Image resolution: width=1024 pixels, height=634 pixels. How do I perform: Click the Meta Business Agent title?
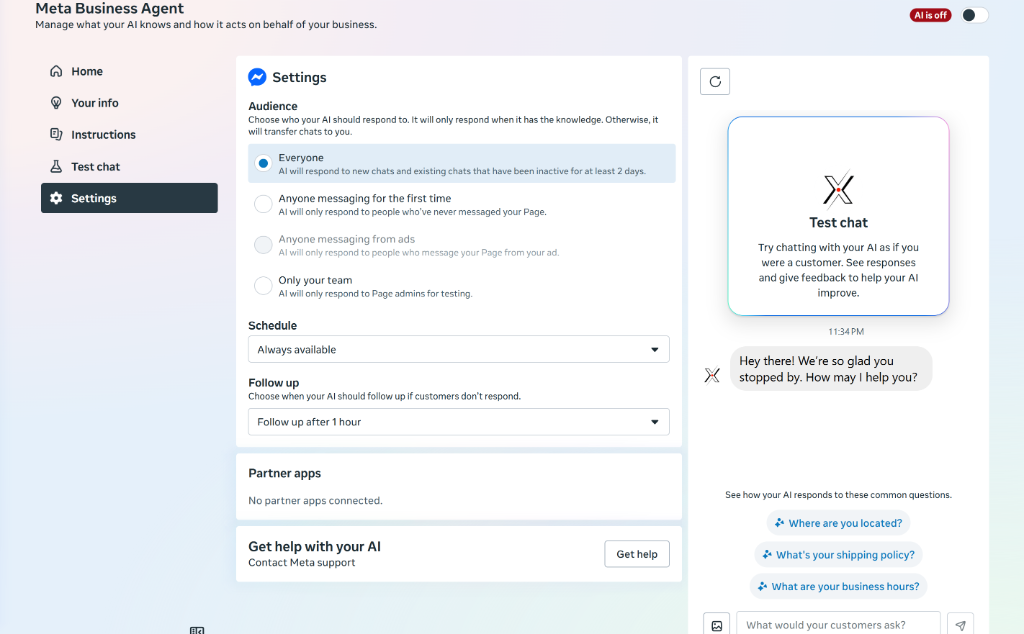(x=110, y=8)
